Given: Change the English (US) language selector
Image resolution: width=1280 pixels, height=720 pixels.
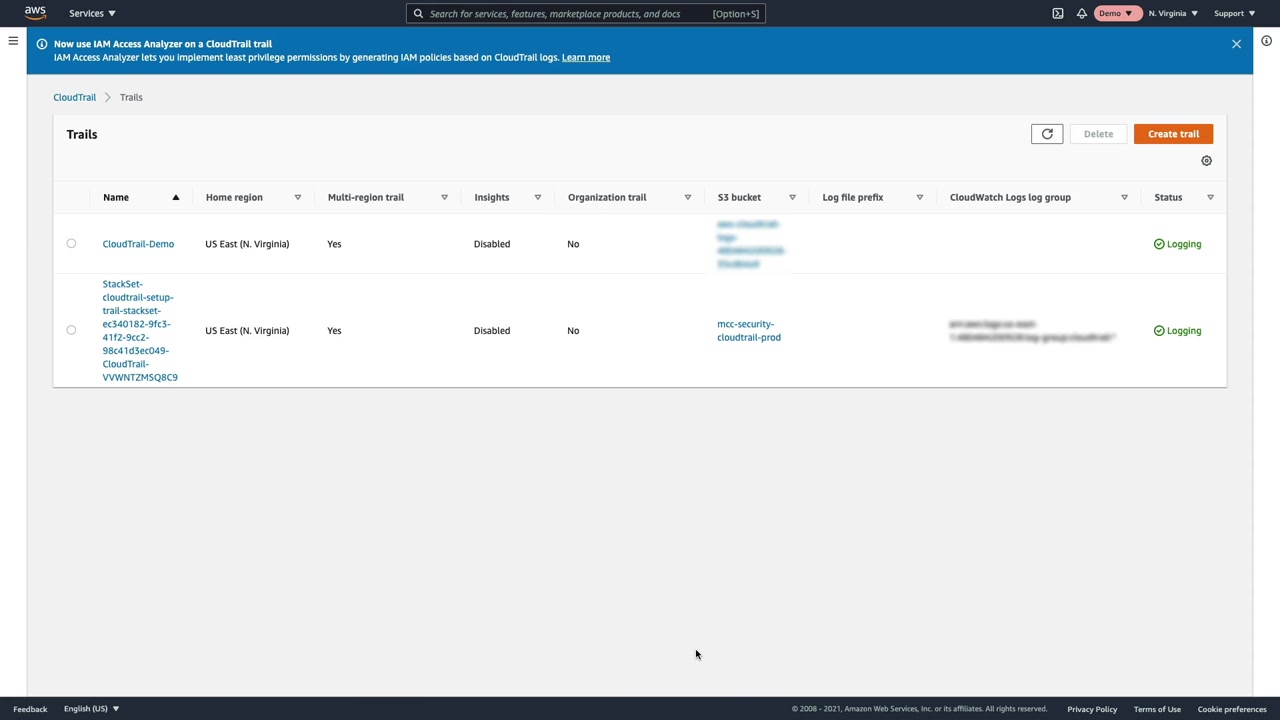Looking at the screenshot, I should (x=91, y=709).
